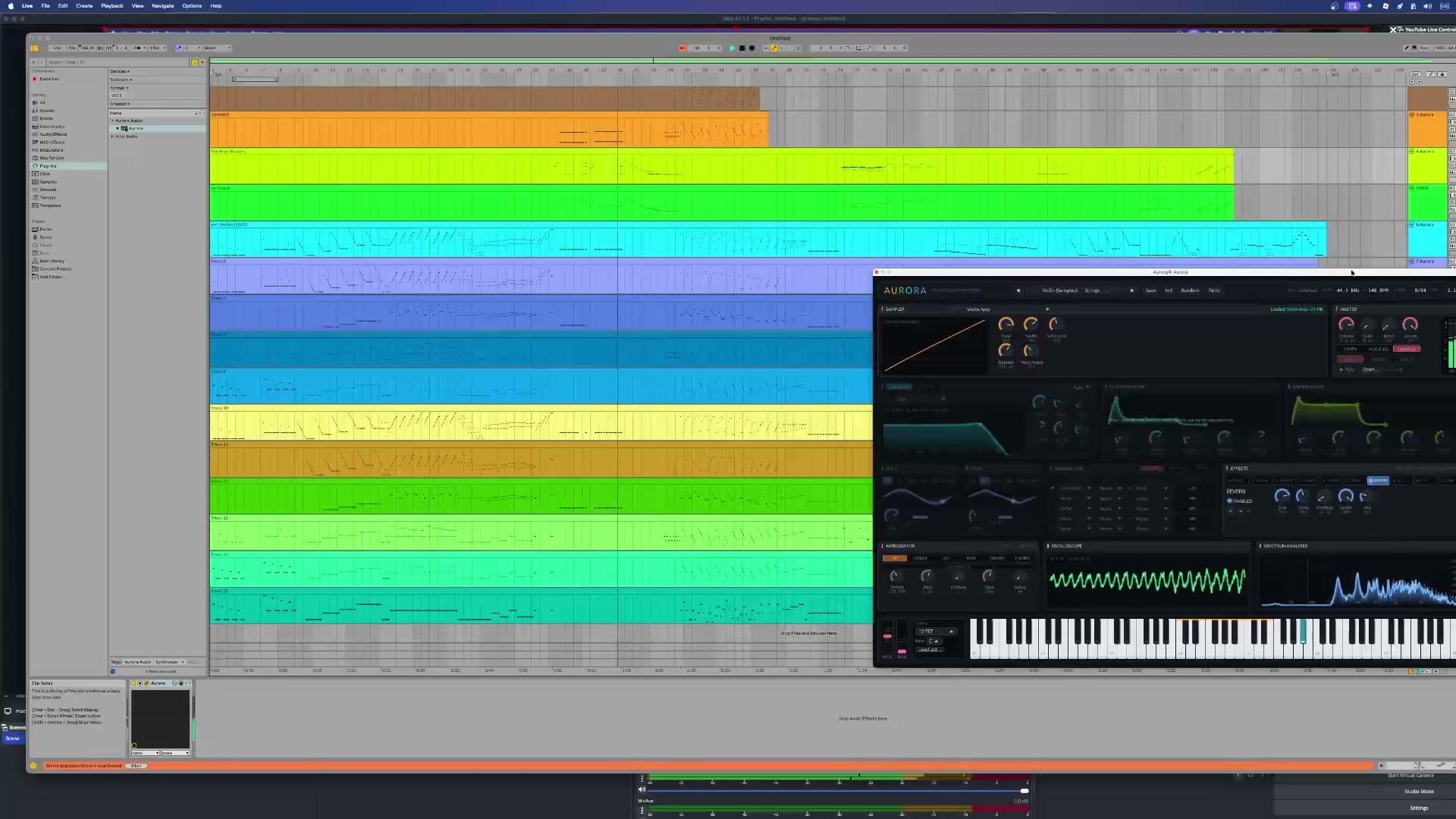Click the Reverb Size knob
Screen dimensions: 1456x819
click(1282, 496)
